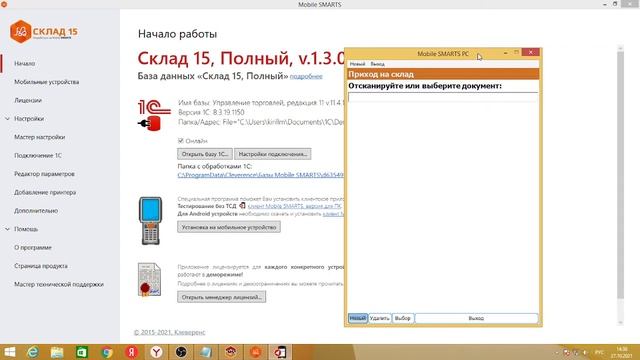Open О программе in the sidebar
Viewport: 640px width, 360px height.
[x=33, y=248]
